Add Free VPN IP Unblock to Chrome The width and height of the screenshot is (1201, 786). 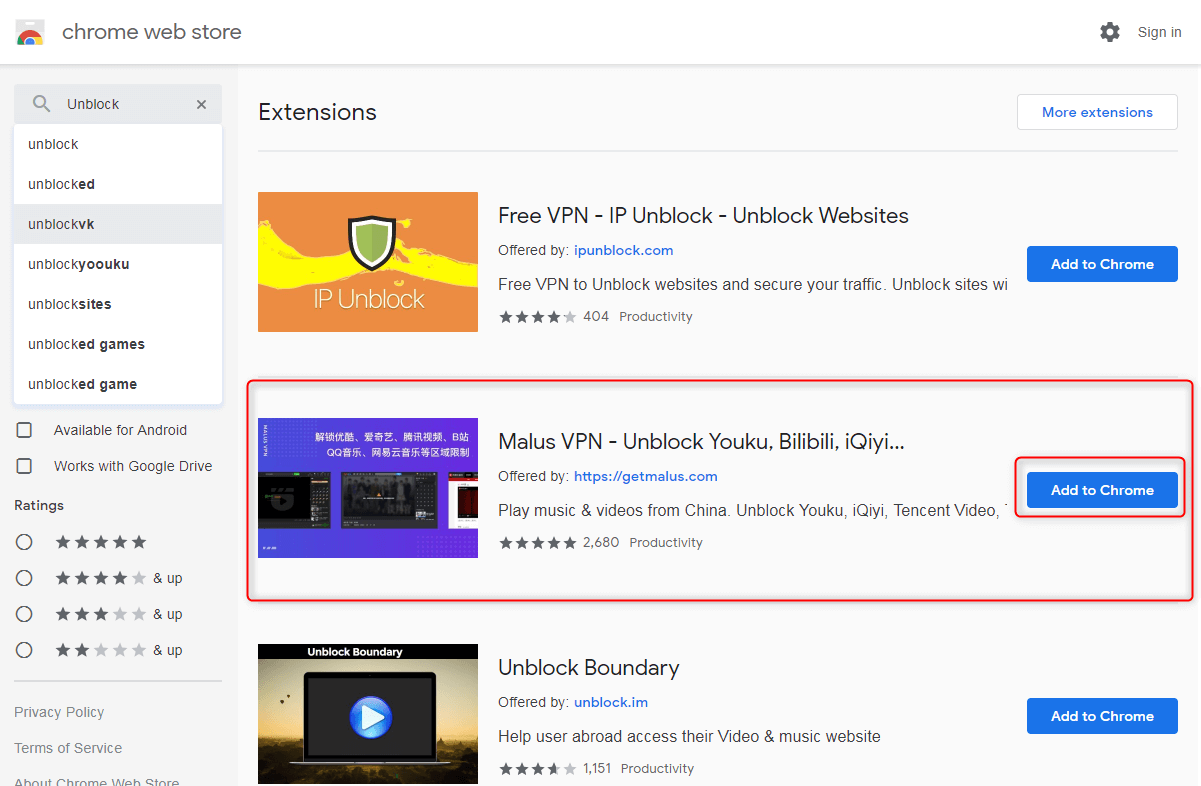point(1102,264)
